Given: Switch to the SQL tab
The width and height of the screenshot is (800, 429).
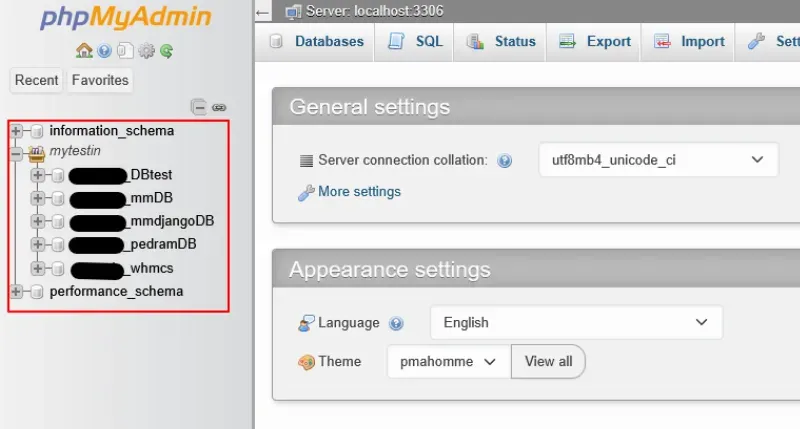Looking at the screenshot, I should click(x=414, y=41).
